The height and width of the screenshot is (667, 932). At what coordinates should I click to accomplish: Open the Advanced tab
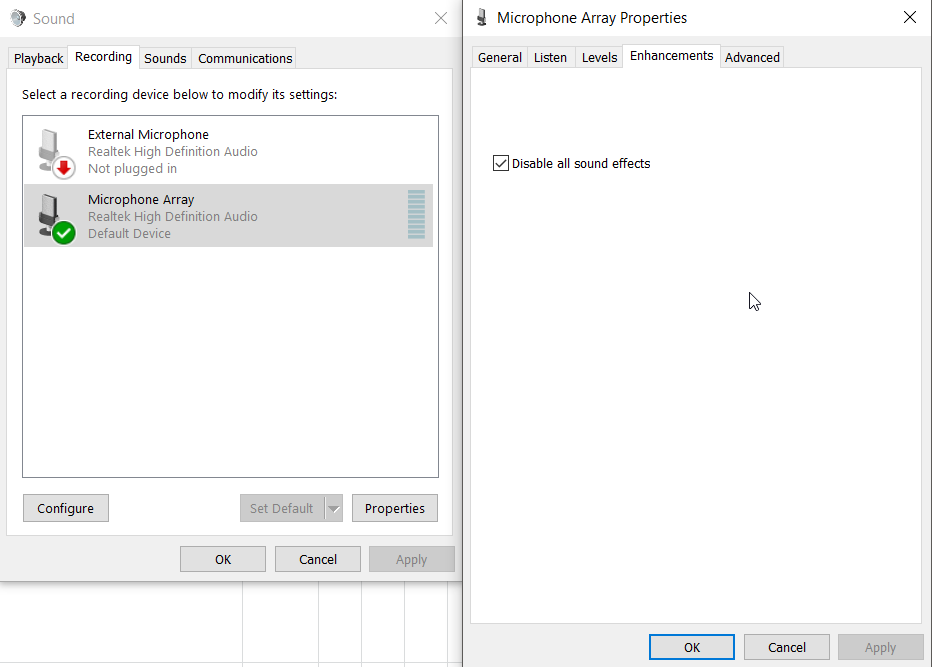pos(752,57)
